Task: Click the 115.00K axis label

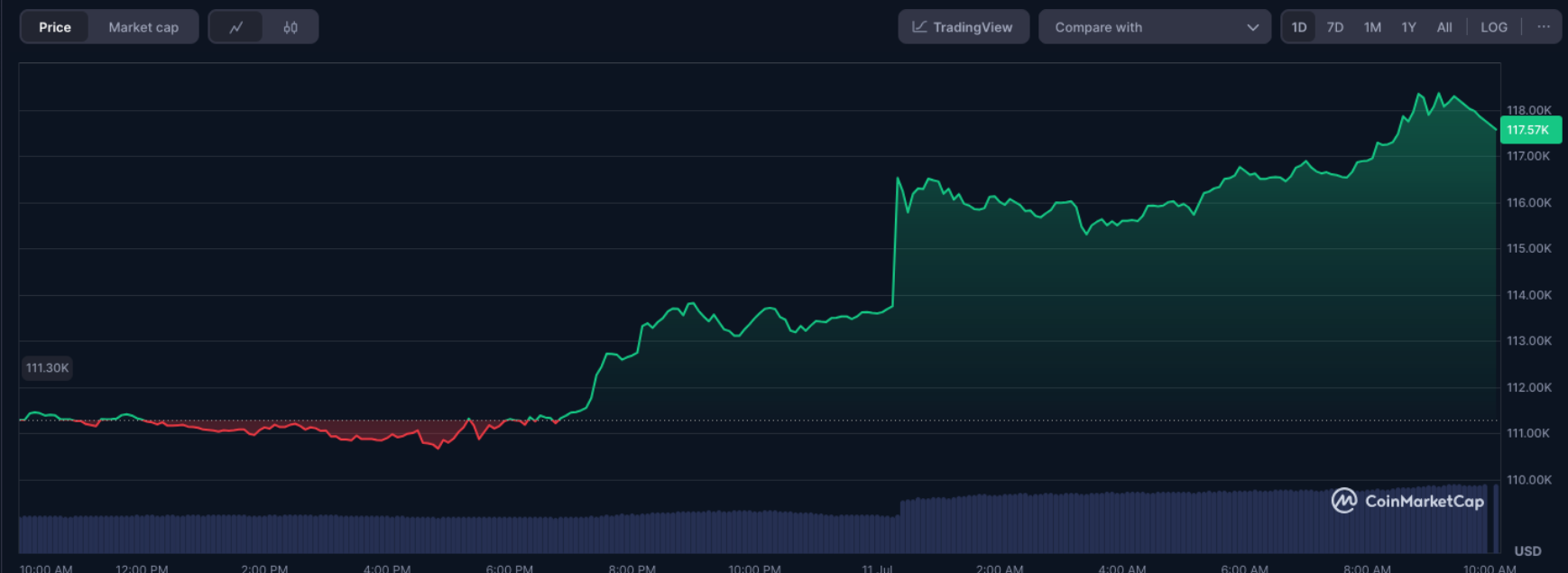Action: (1529, 248)
